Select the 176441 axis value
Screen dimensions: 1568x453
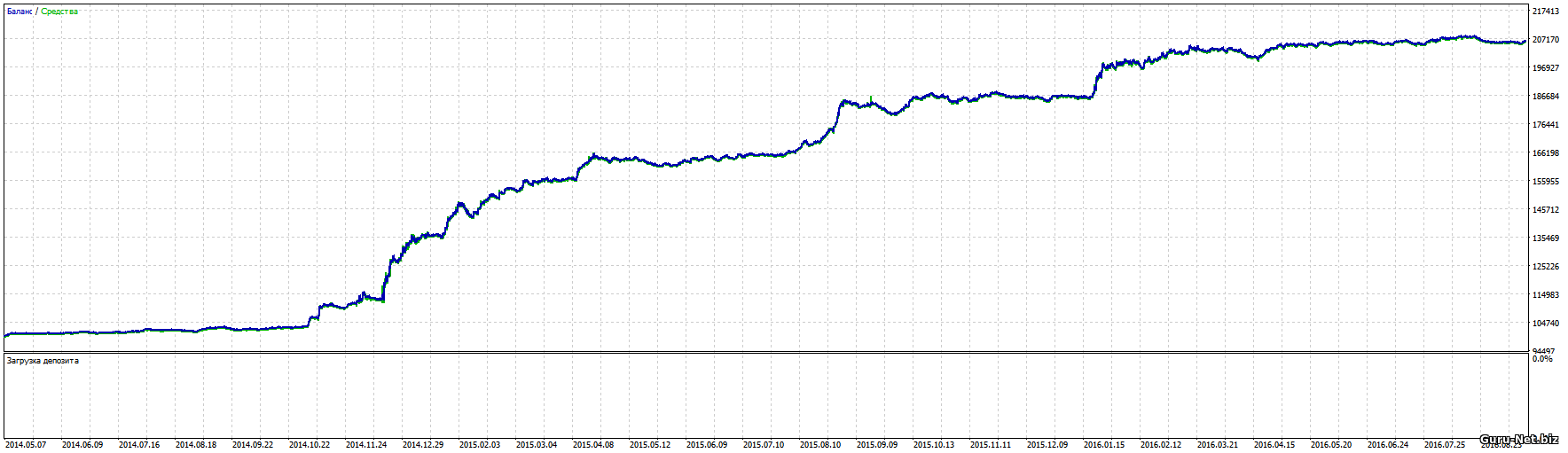(x=1546, y=125)
